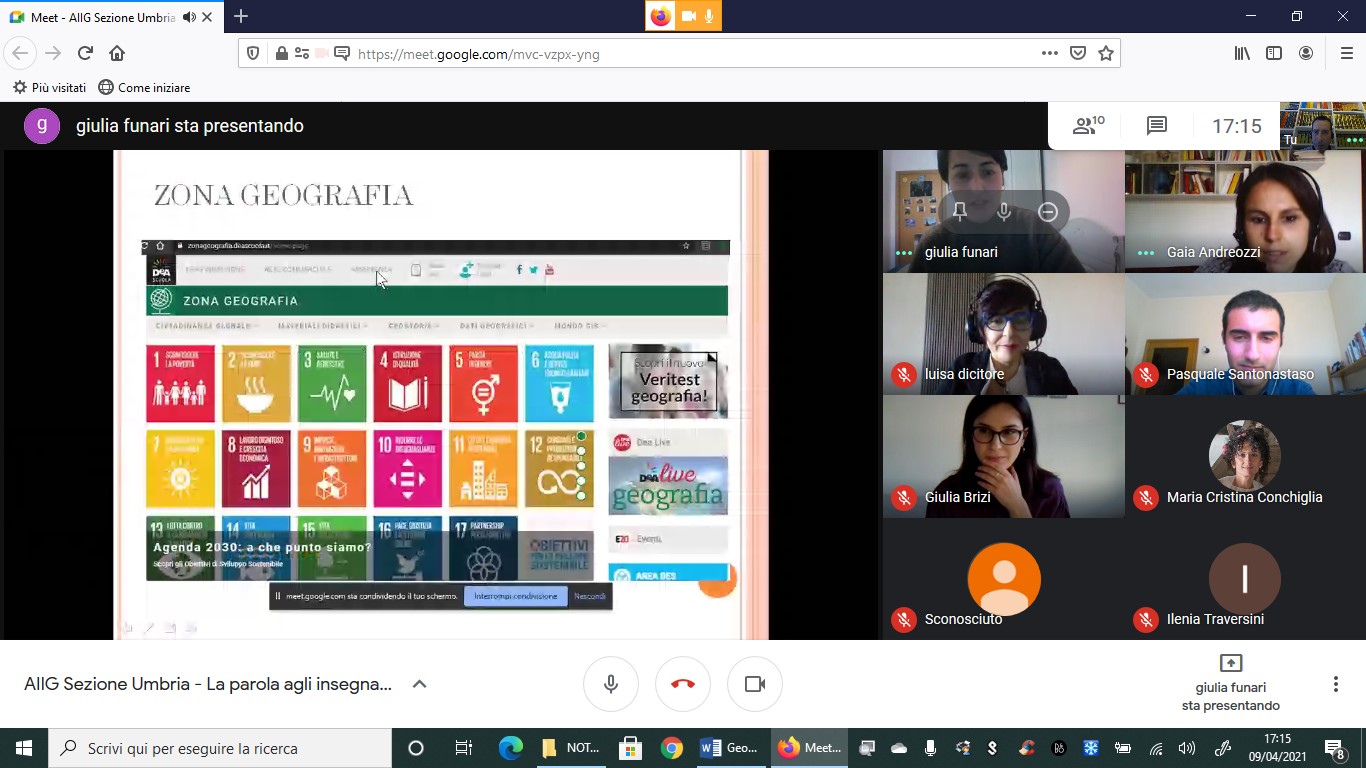The image size is (1366, 768).
Task: Open Task View icon
Action: [x=464, y=748]
